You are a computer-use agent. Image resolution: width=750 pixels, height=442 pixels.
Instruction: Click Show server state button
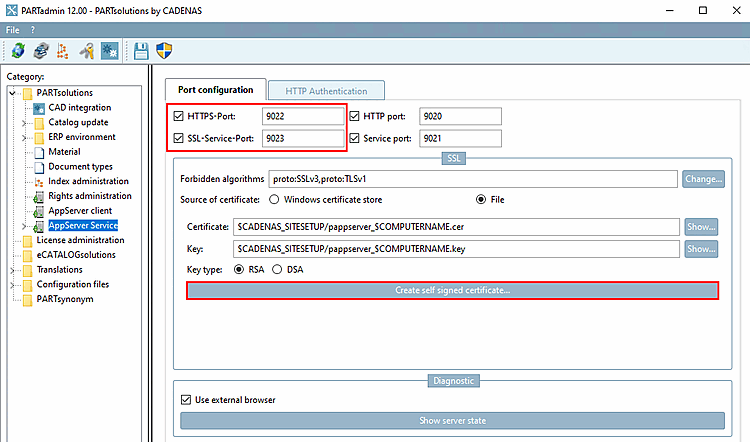pyautogui.click(x=452, y=420)
